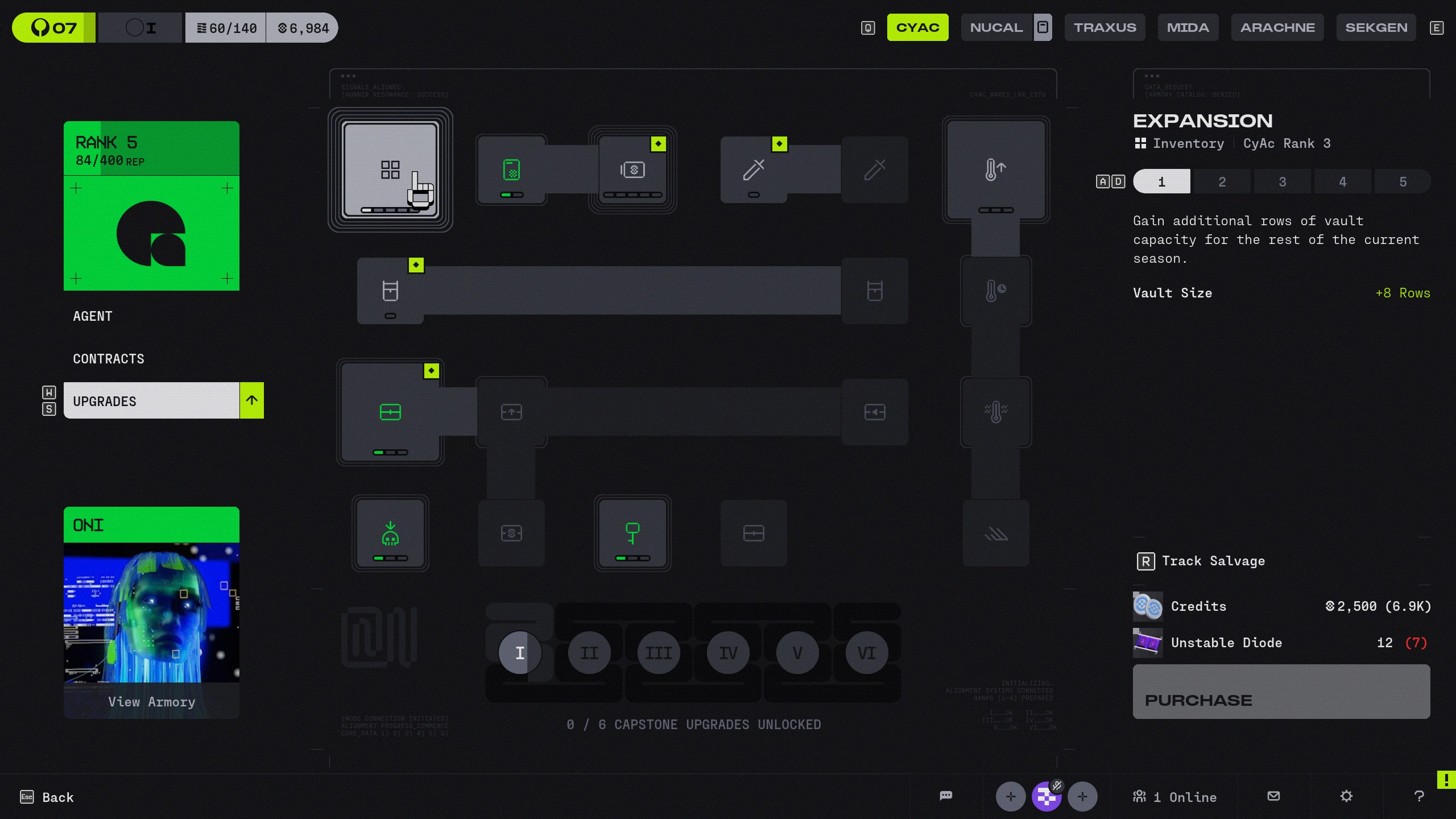
Task: Switch to the ARACHNE faction tab
Action: point(1277,27)
